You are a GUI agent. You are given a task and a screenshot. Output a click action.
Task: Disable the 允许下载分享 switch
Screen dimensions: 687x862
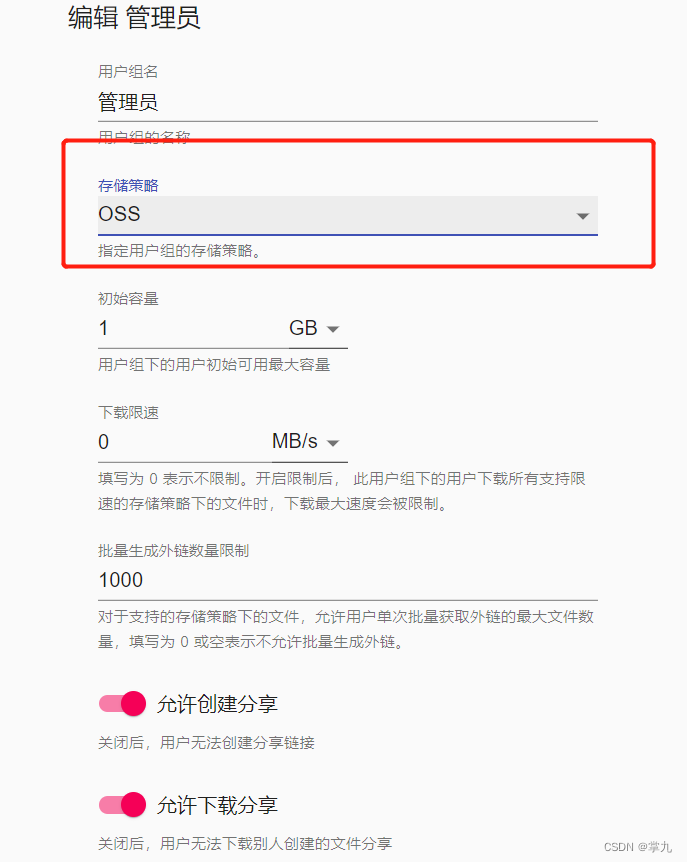123,805
